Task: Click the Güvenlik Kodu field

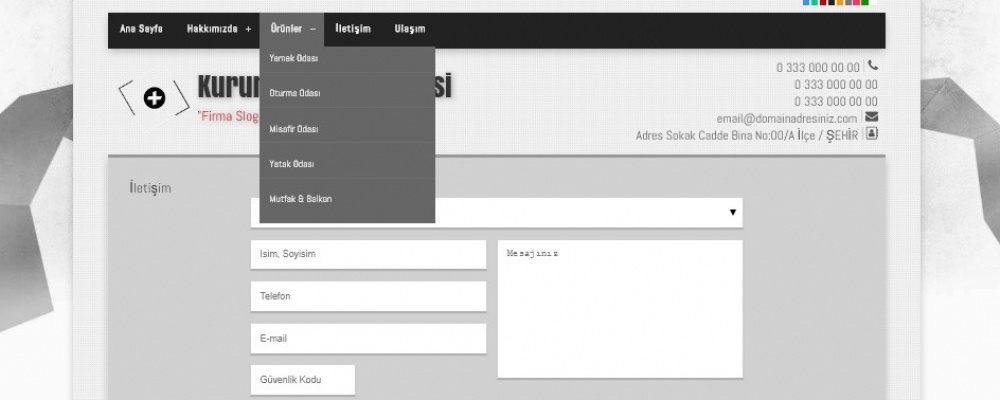Action: pos(302,380)
